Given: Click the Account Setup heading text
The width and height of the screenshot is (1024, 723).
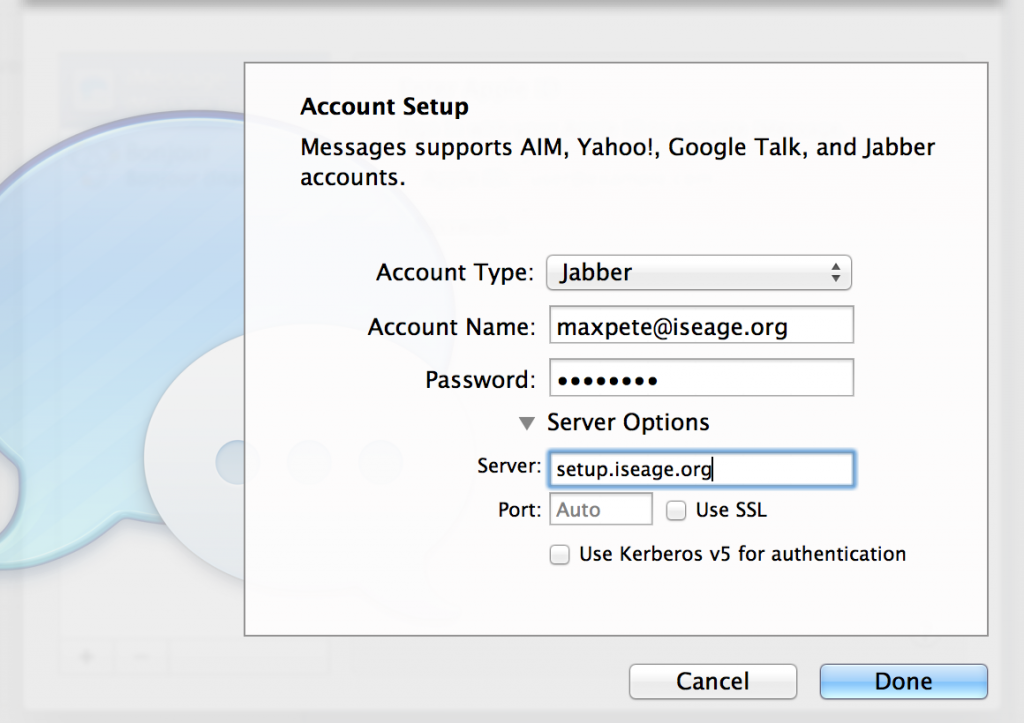Looking at the screenshot, I should point(385,106).
